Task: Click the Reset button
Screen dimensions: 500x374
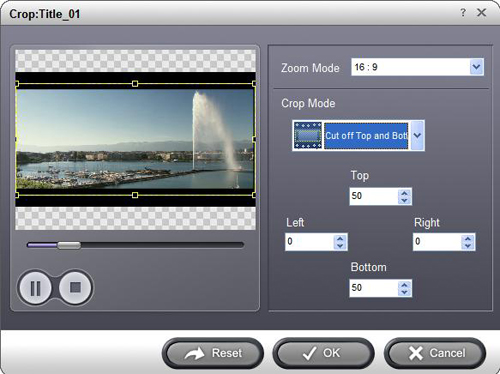Action: pyautogui.click(x=213, y=353)
